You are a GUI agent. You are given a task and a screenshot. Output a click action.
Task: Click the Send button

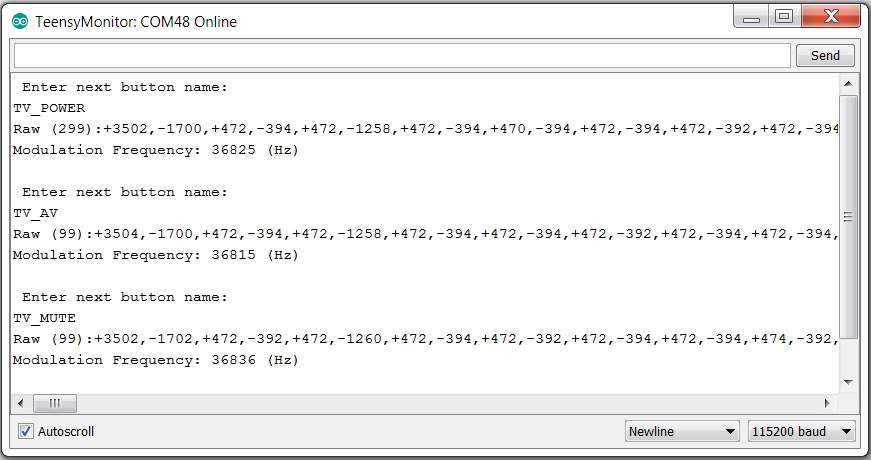(825, 56)
